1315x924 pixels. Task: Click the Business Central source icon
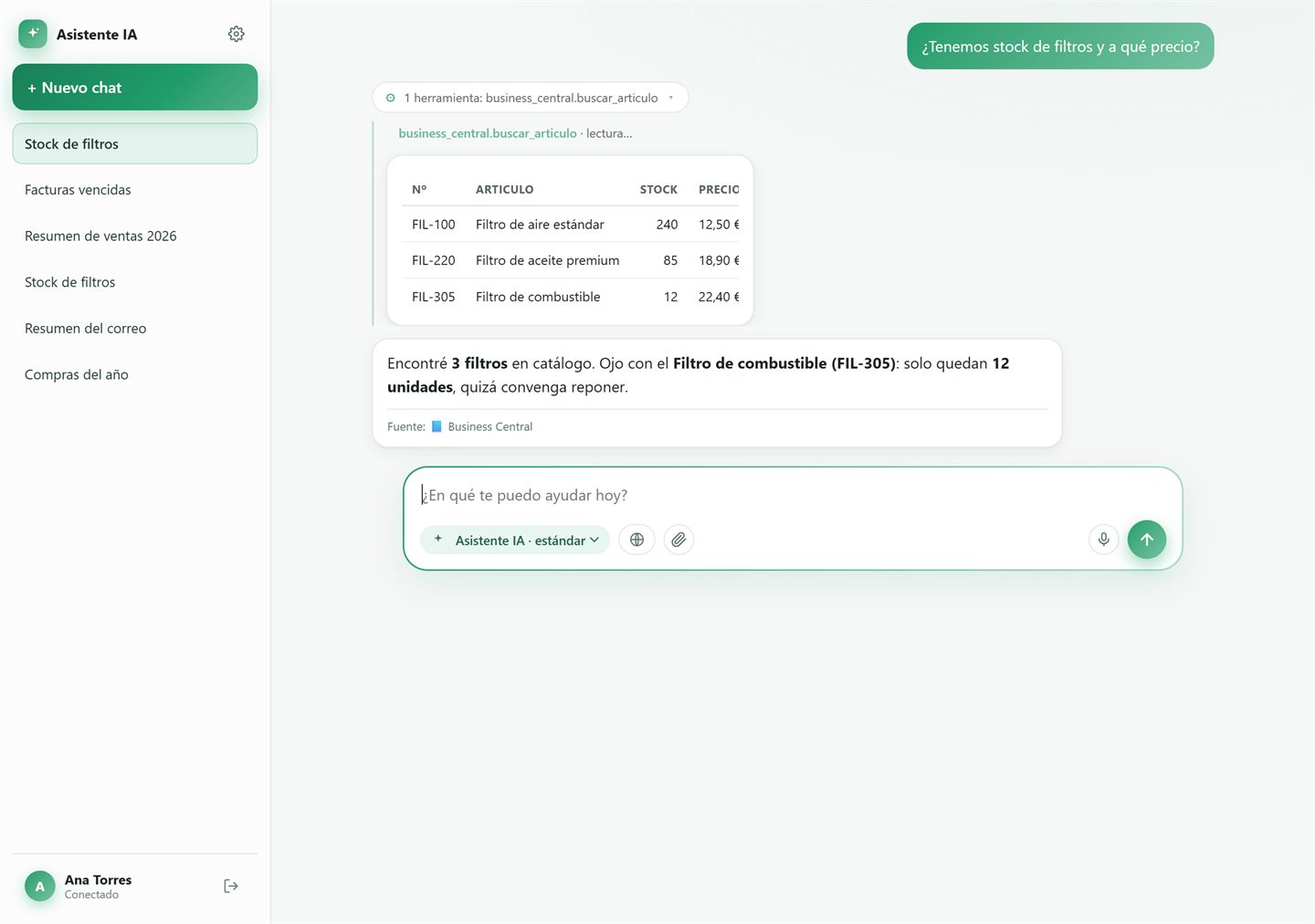click(x=437, y=426)
